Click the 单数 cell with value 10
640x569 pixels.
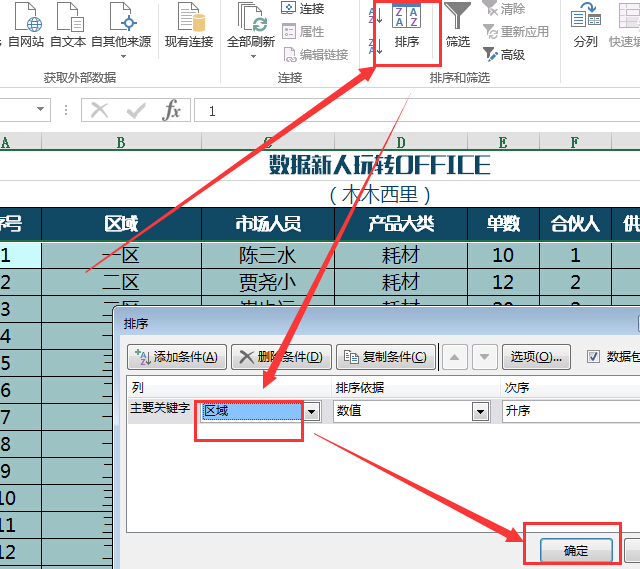coord(503,256)
